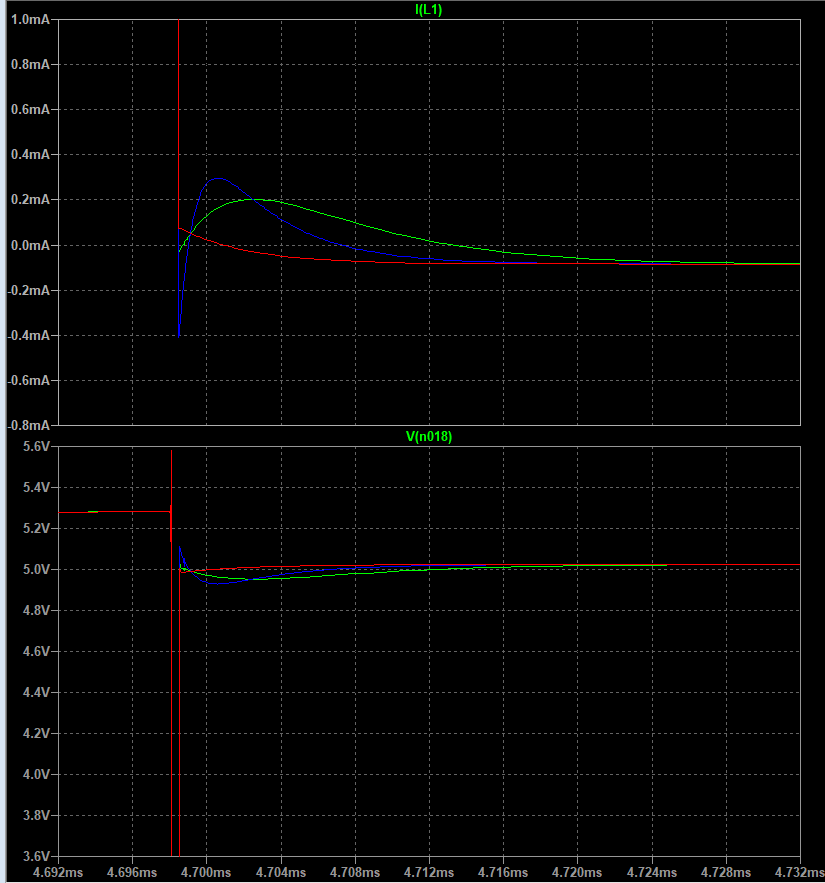Screen dimensions: 825x883
Task: Click the 0.0mA axis label
Action: click(x=30, y=245)
